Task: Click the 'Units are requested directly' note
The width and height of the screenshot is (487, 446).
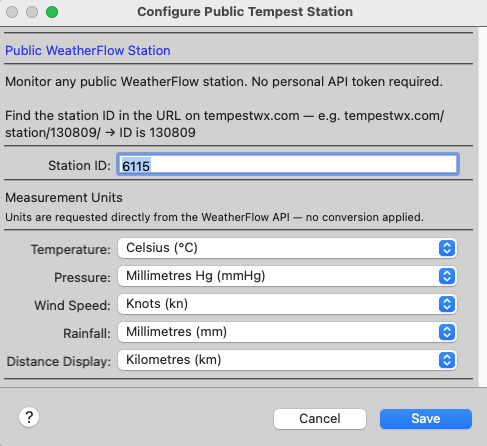Action: 214,217
